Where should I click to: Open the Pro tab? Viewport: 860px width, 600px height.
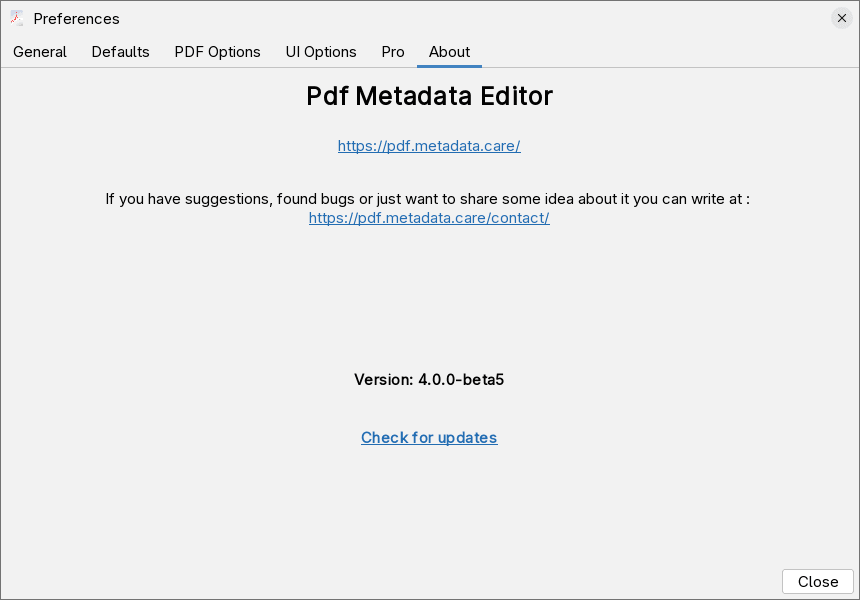393,52
